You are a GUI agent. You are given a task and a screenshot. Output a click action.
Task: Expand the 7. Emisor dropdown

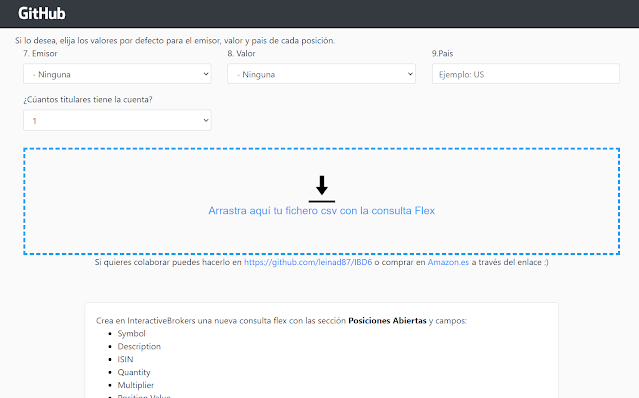[x=117, y=74]
